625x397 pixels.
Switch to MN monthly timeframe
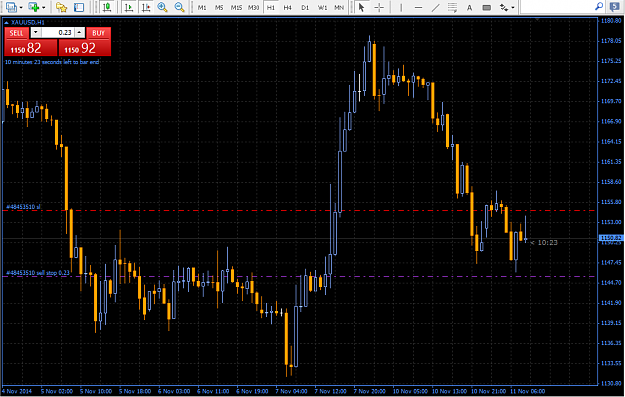[x=339, y=8]
